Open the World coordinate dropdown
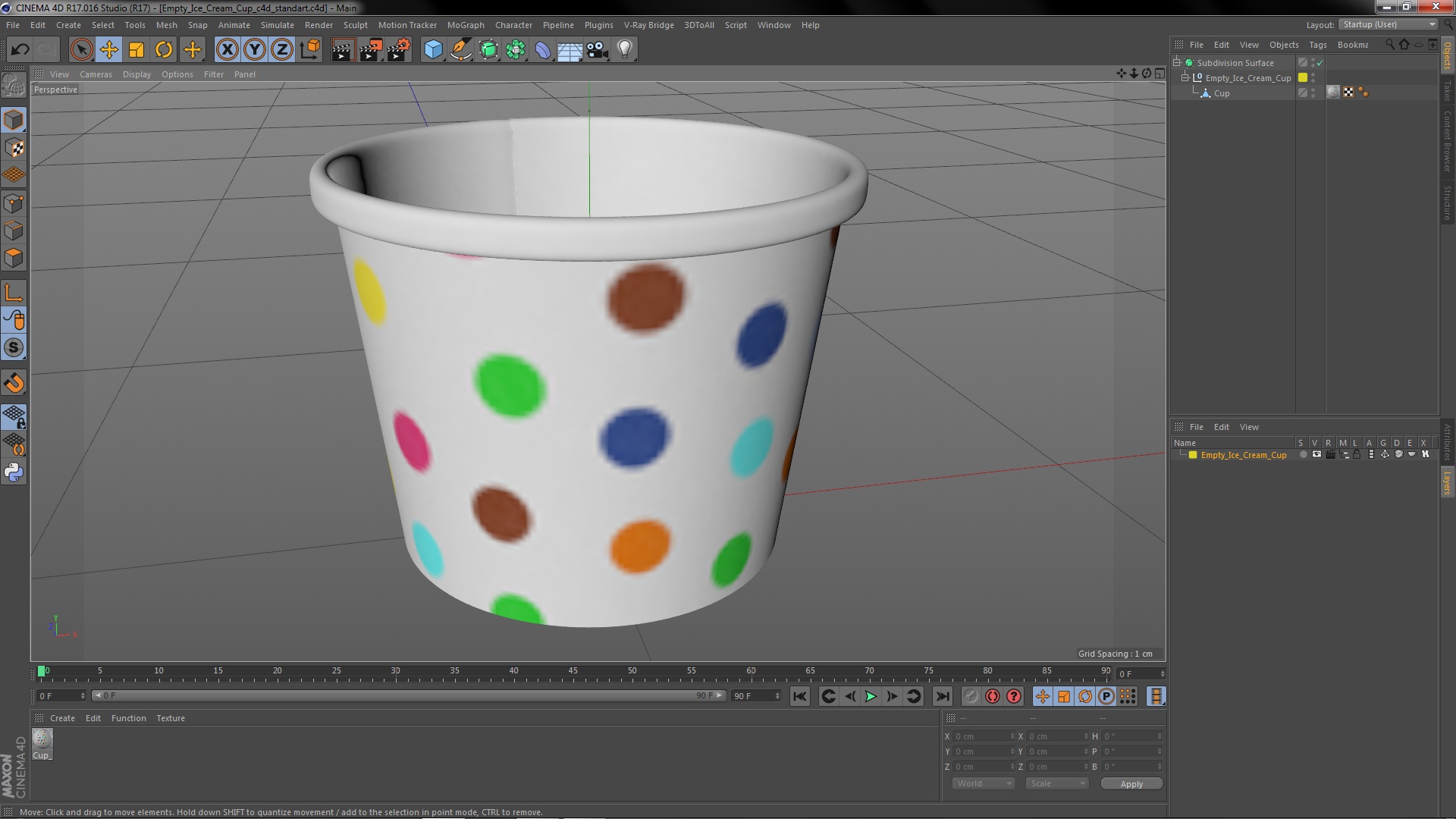Screen dimensions: 1456x819 pyautogui.click(x=983, y=783)
